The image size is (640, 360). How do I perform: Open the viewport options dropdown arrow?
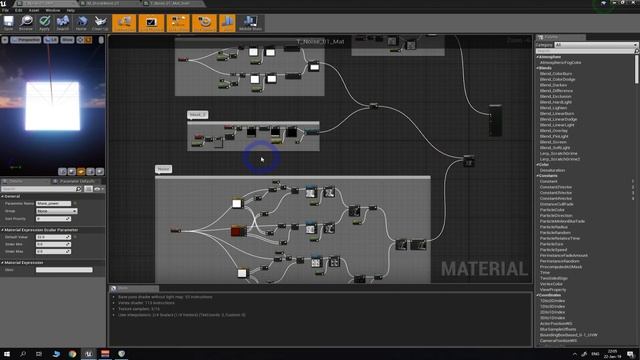click(x=4, y=40)
